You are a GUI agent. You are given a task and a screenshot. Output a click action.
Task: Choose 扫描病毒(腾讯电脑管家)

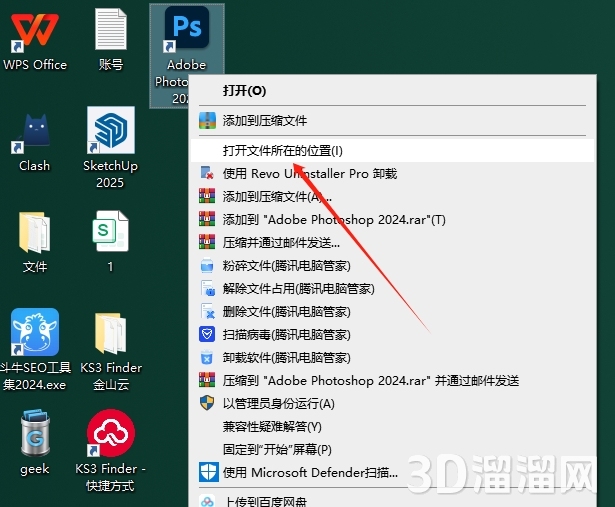pos(392,334)
